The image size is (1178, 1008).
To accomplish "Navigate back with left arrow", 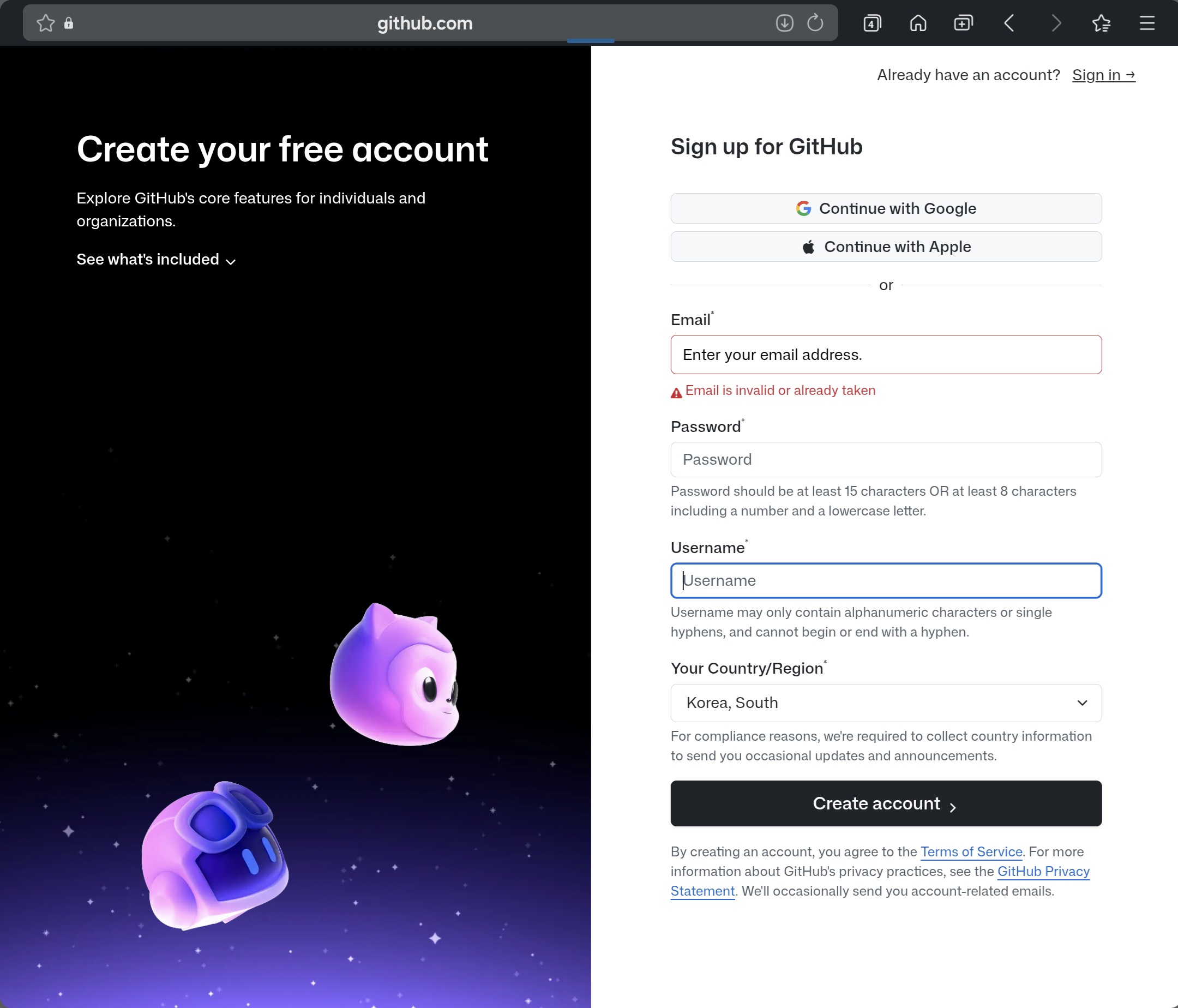I will [1009, 23].
